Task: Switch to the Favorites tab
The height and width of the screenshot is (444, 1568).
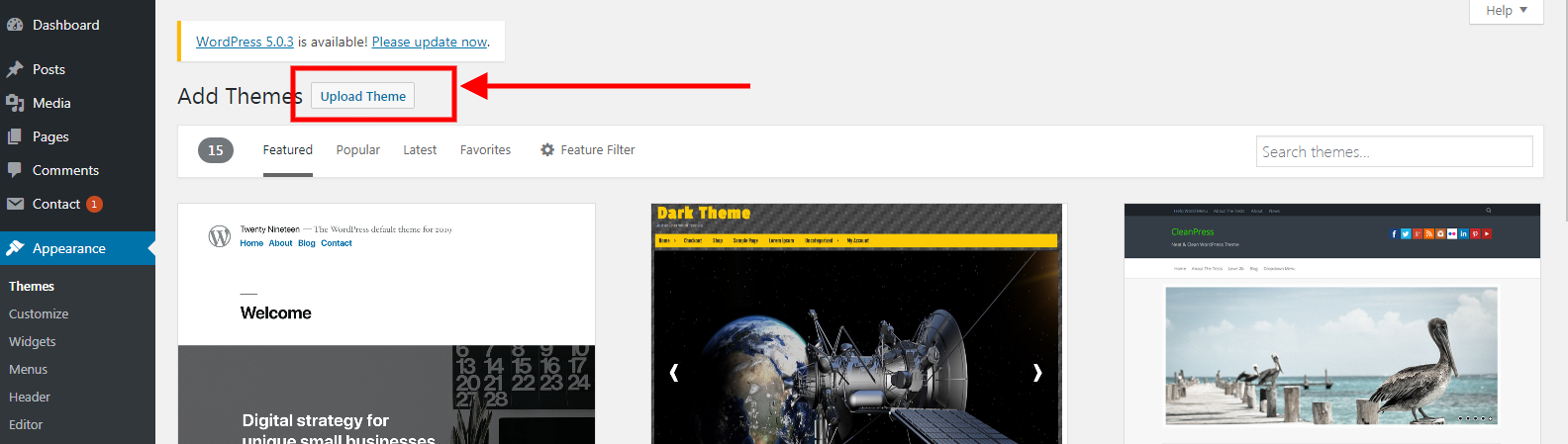Action: click(486, 150)
